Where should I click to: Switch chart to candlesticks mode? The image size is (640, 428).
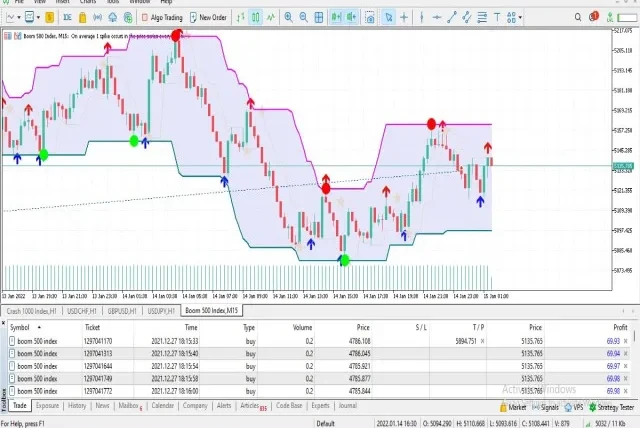(x=256, y=18)
